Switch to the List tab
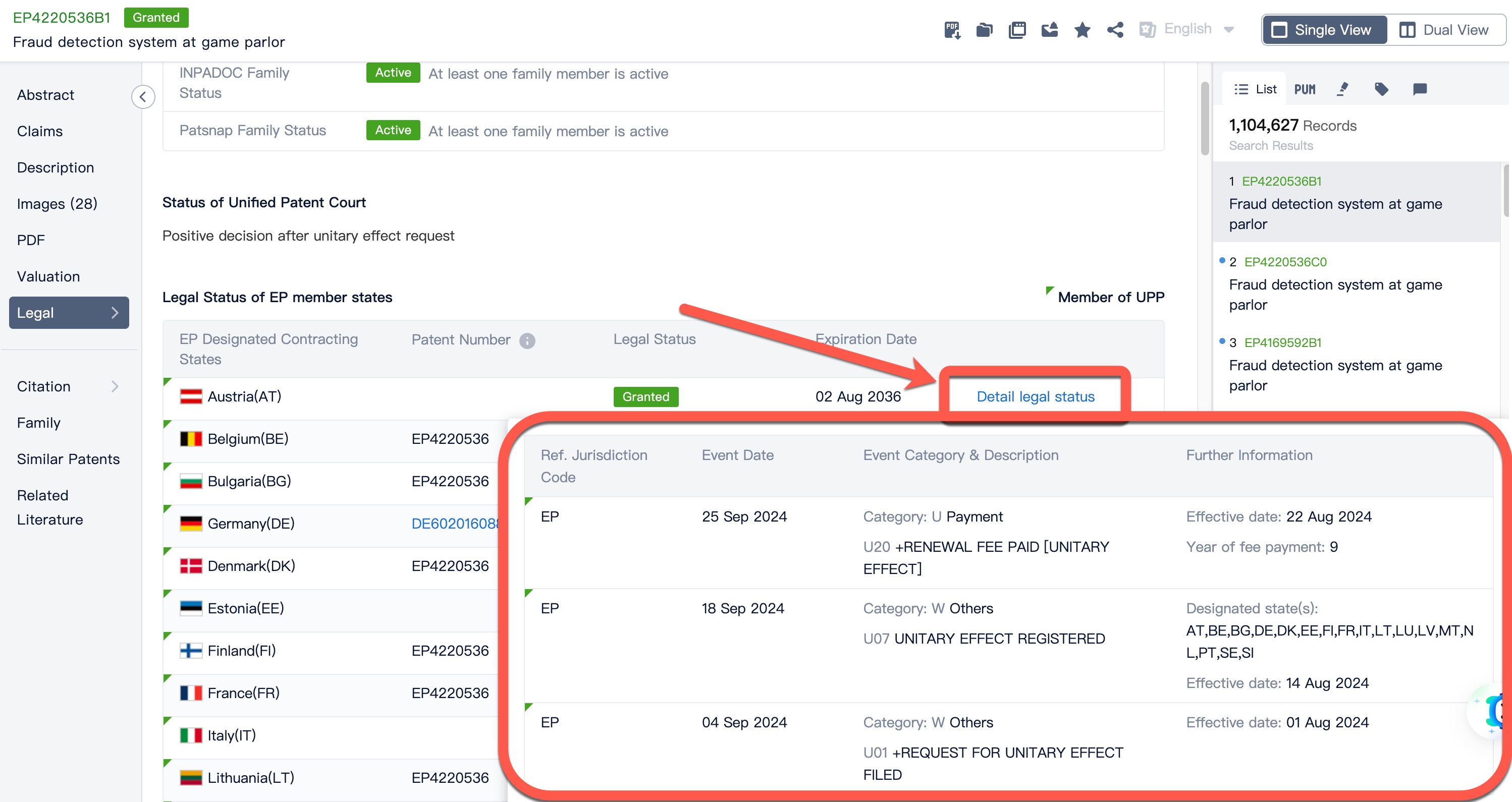 tap(1256, 89)
